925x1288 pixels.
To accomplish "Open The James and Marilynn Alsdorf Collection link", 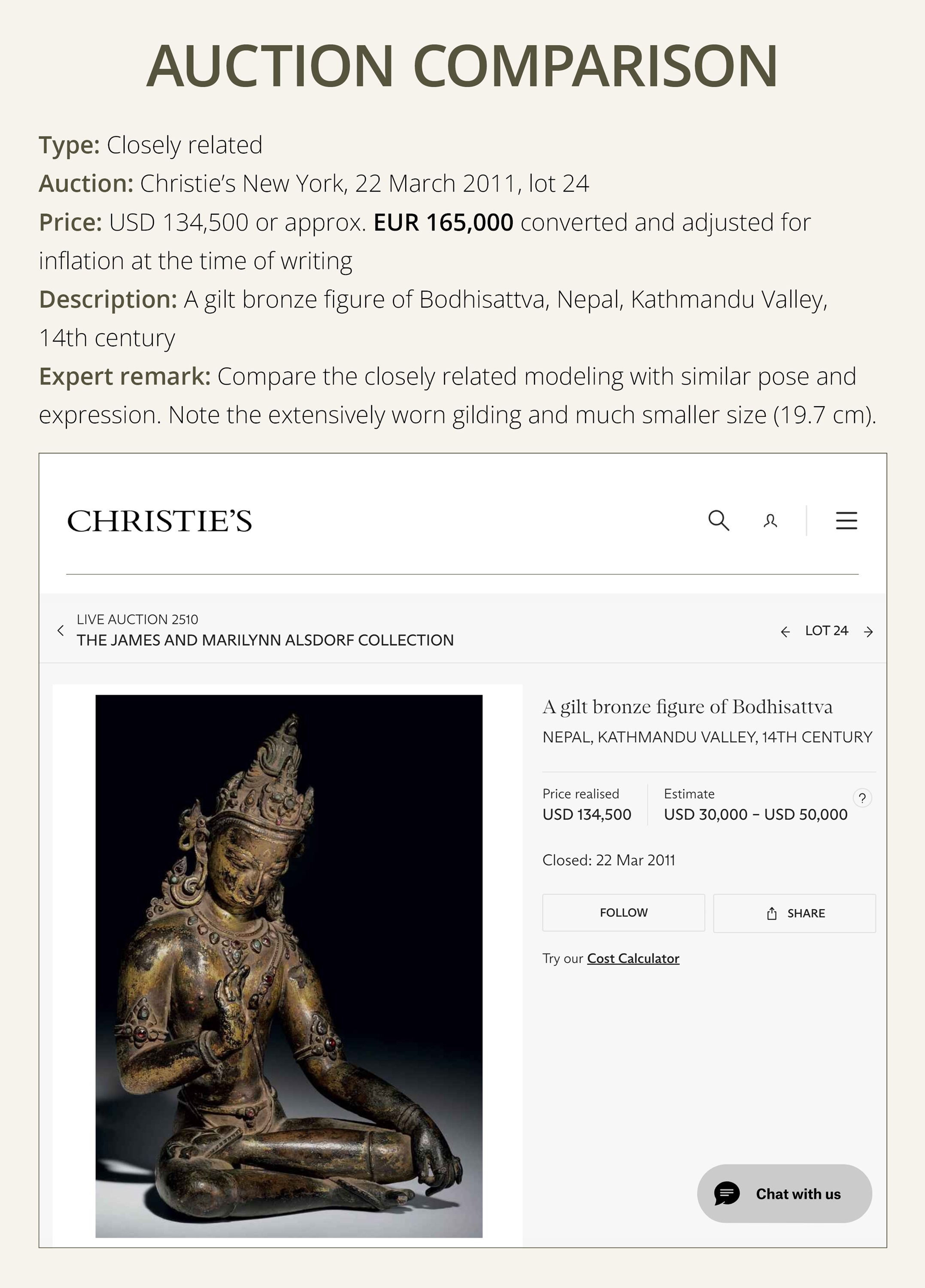I will coord(265,640).
